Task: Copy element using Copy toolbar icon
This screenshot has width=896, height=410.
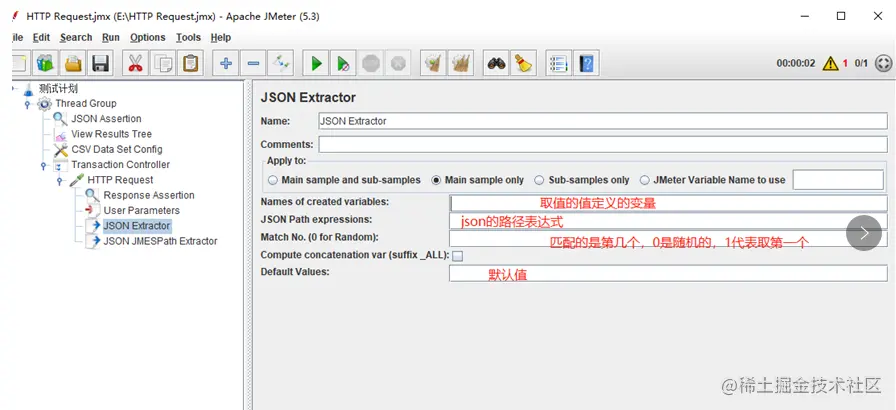Action: pos(163,63)
